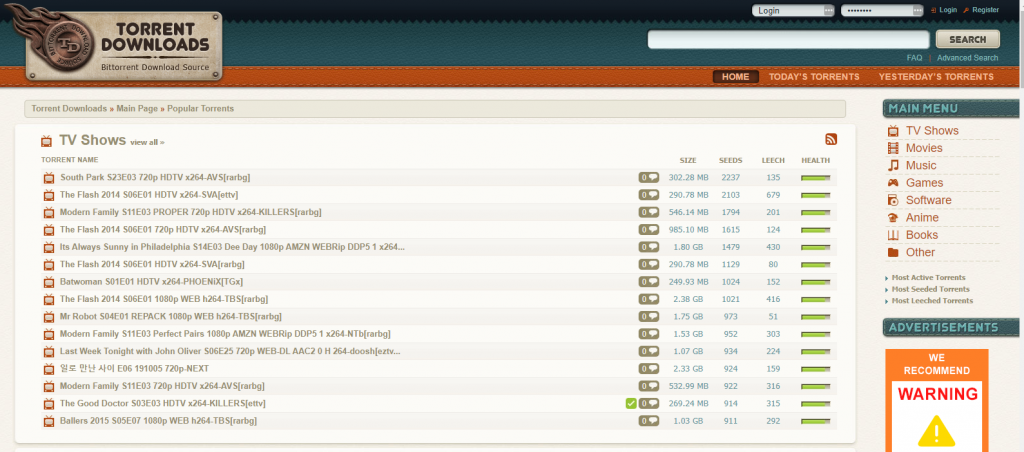This screenshot has height=452, width=1024.
Task: Click the Register key icon in header
Action: tap(966, 10)
